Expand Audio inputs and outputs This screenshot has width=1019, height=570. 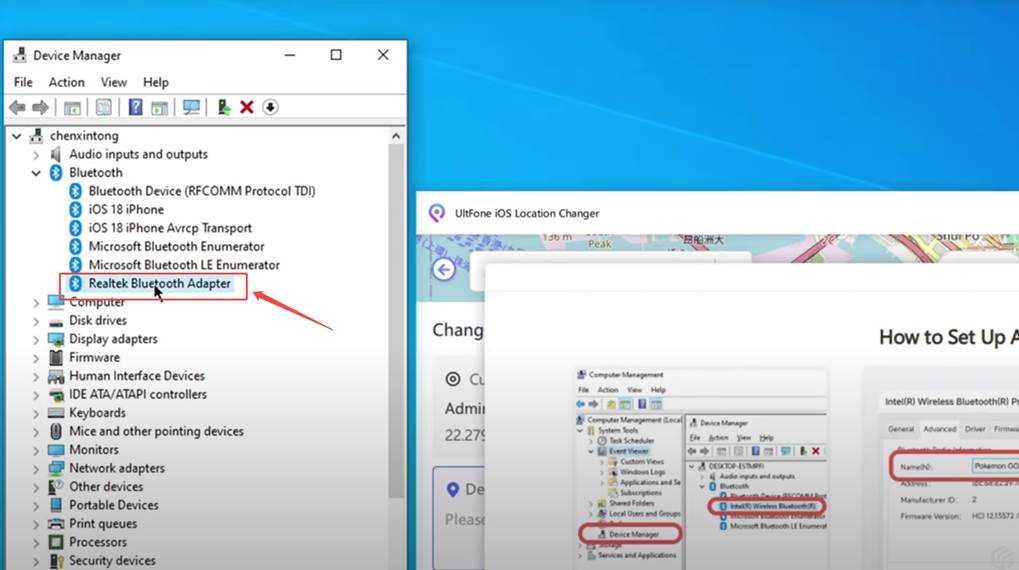pyautogui.click(x=36, y=155)
